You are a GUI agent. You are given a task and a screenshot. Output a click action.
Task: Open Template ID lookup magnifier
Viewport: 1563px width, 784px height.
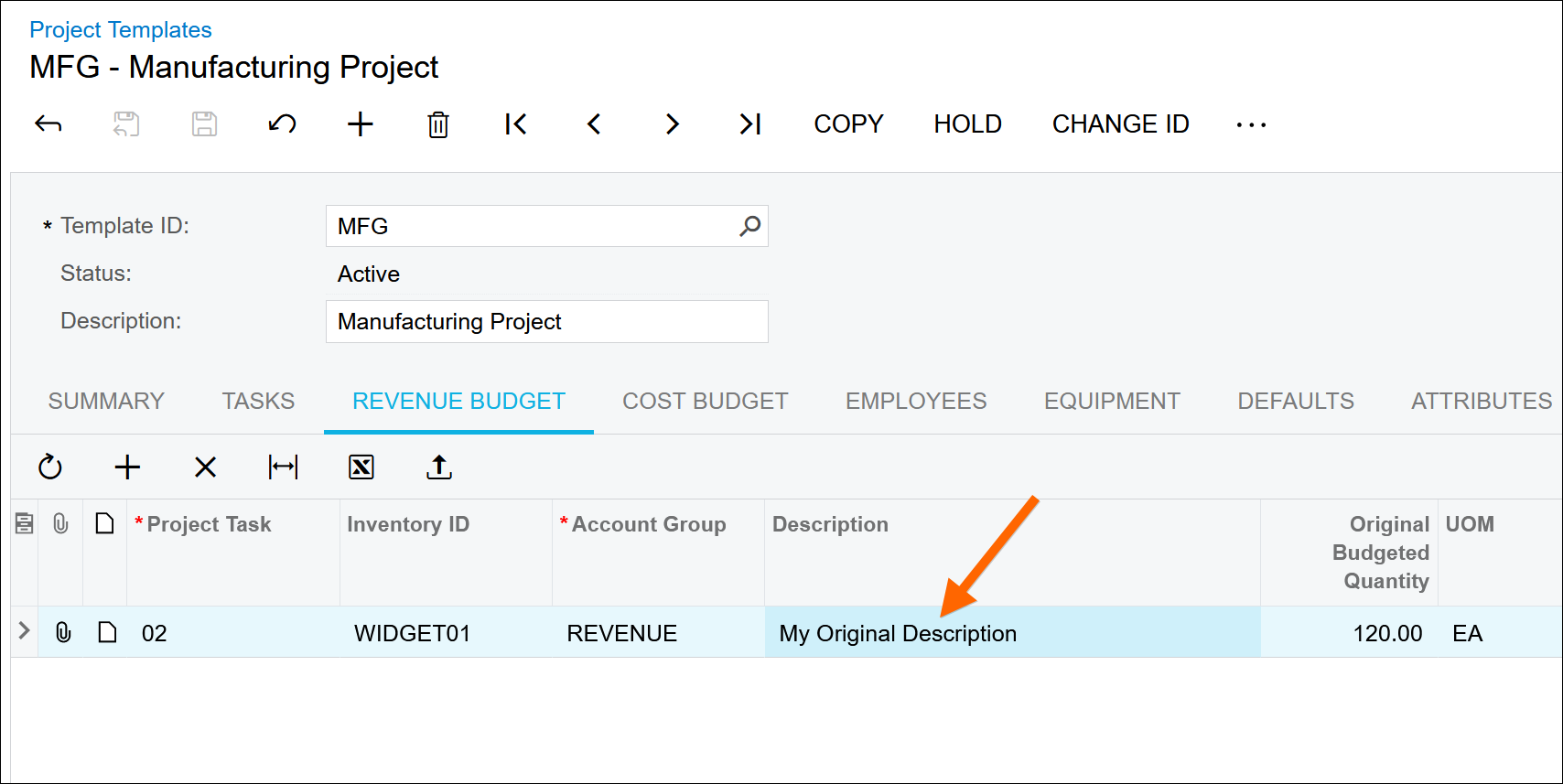(x=750, y=226)
